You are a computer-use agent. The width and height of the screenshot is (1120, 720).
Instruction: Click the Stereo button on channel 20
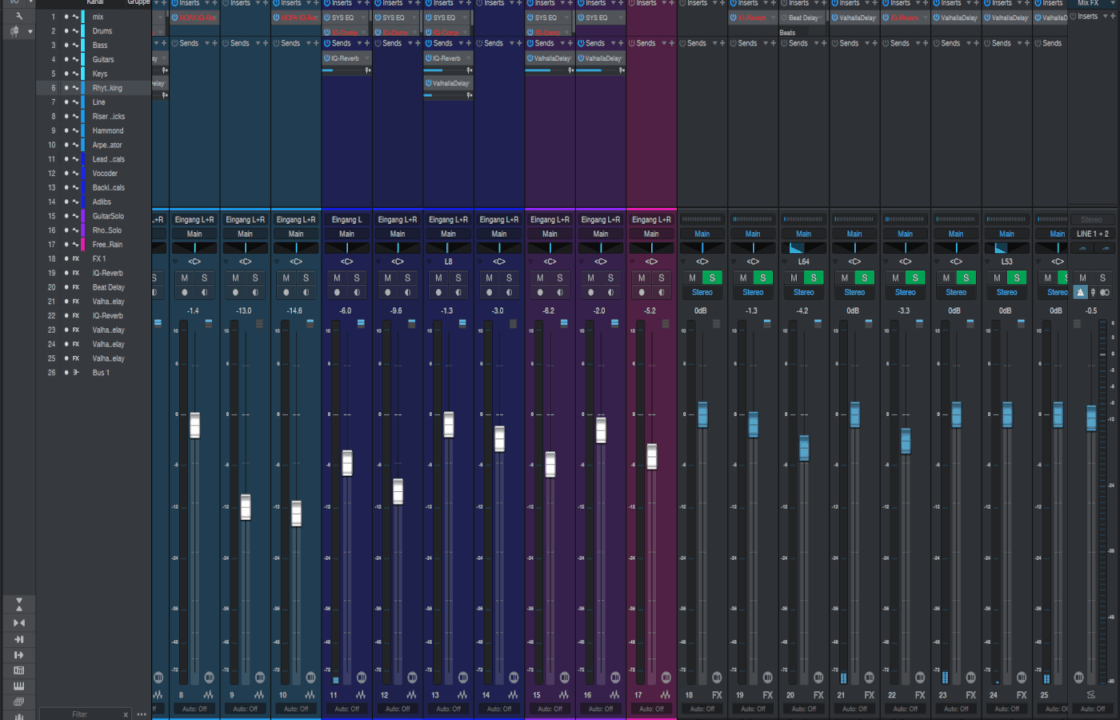pos(803,292)
